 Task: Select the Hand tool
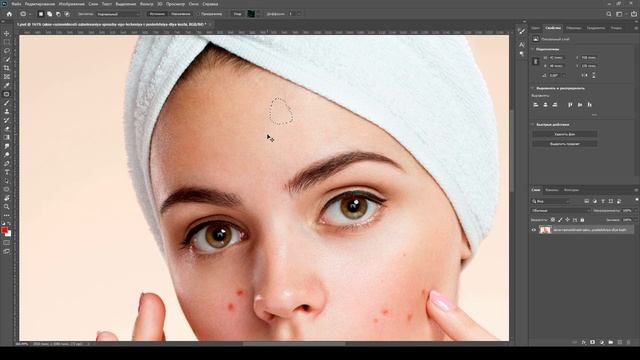(x=7, y=198)
